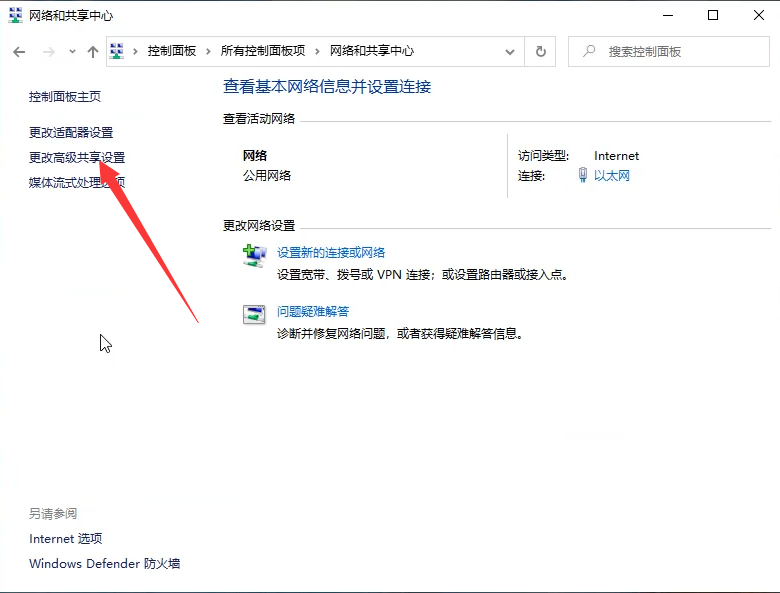
Task: Go up one folder level arrow
Action: [x=93, y=51]
